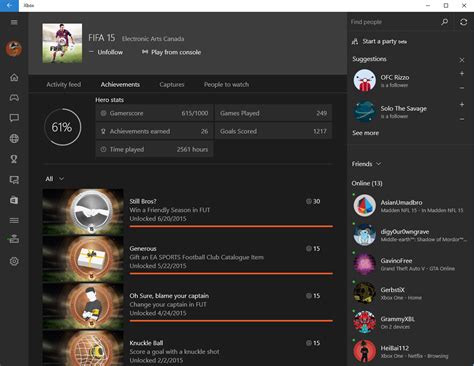Open GavinoFree friend entry

click(x=409, y=264)
